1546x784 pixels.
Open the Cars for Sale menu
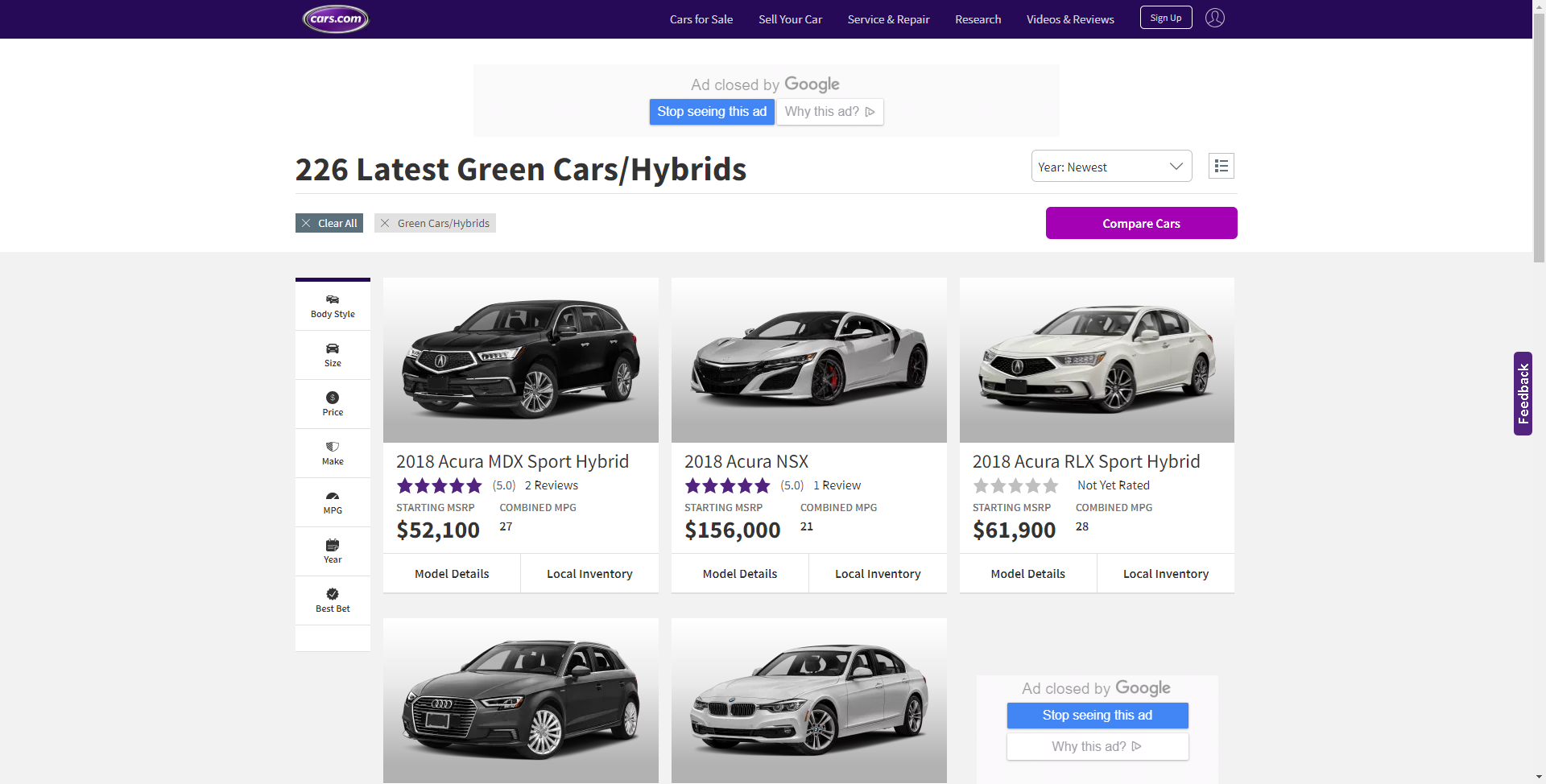click(x=701, y=19)
